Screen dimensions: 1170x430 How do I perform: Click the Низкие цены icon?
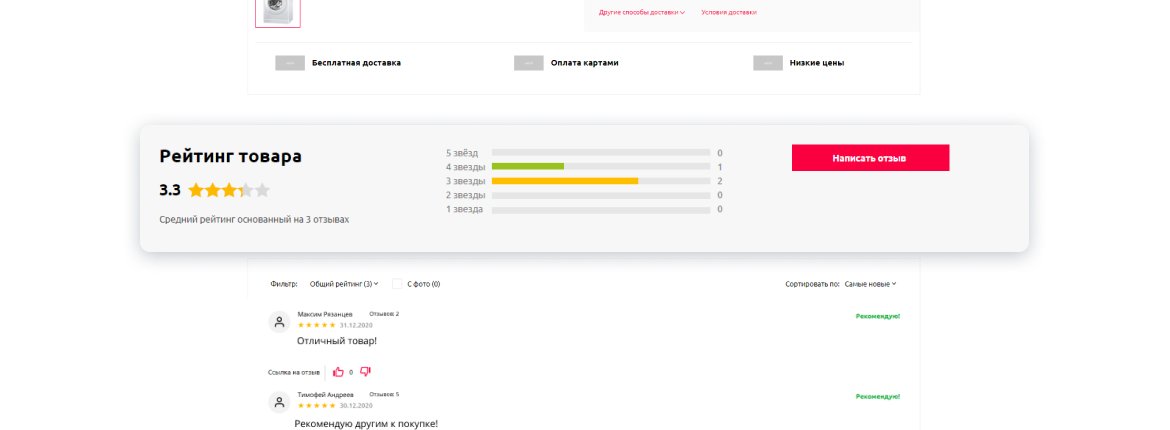tap(768, 63)
